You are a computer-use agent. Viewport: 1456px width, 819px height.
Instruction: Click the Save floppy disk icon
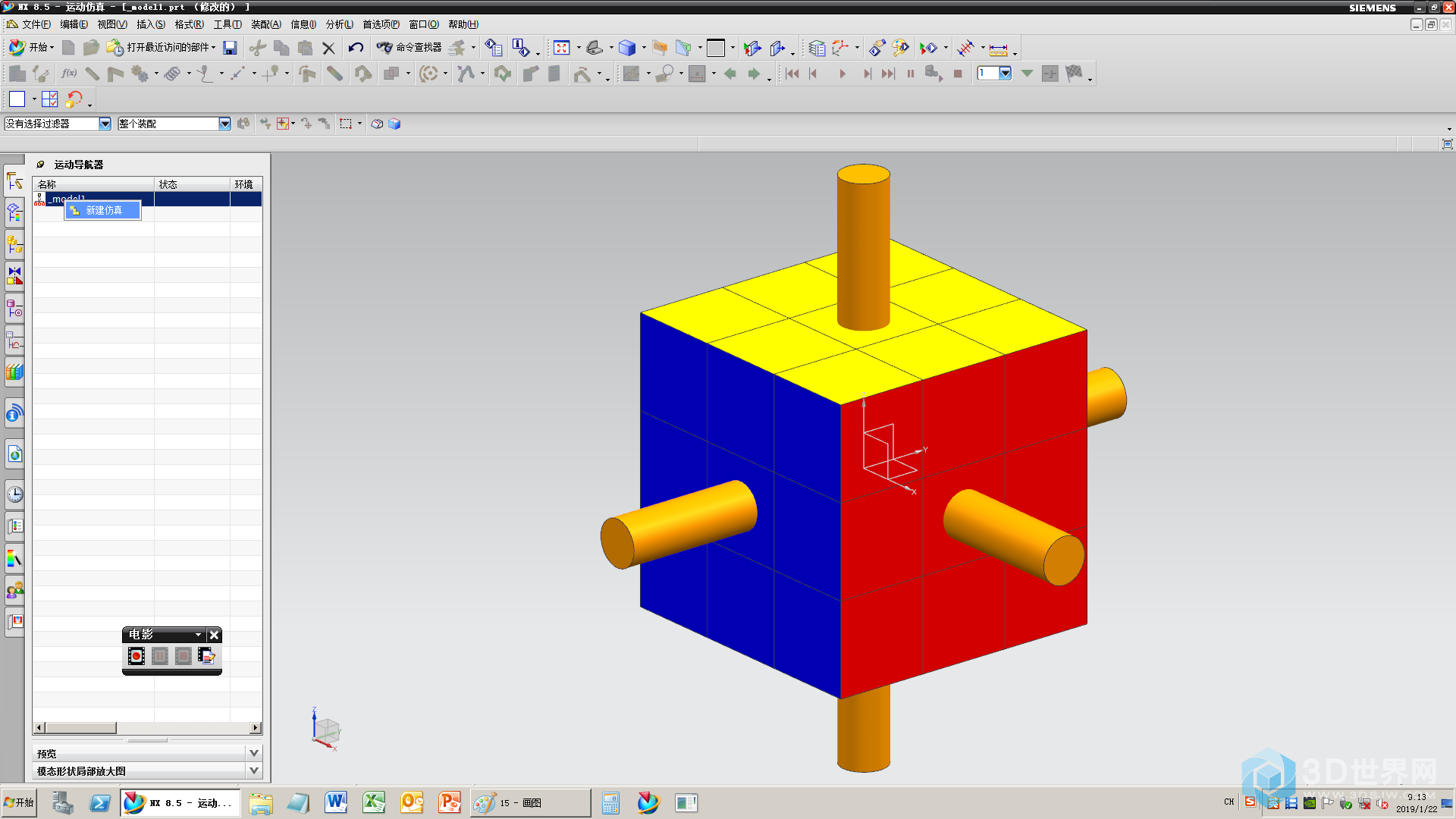coord(230,48)
